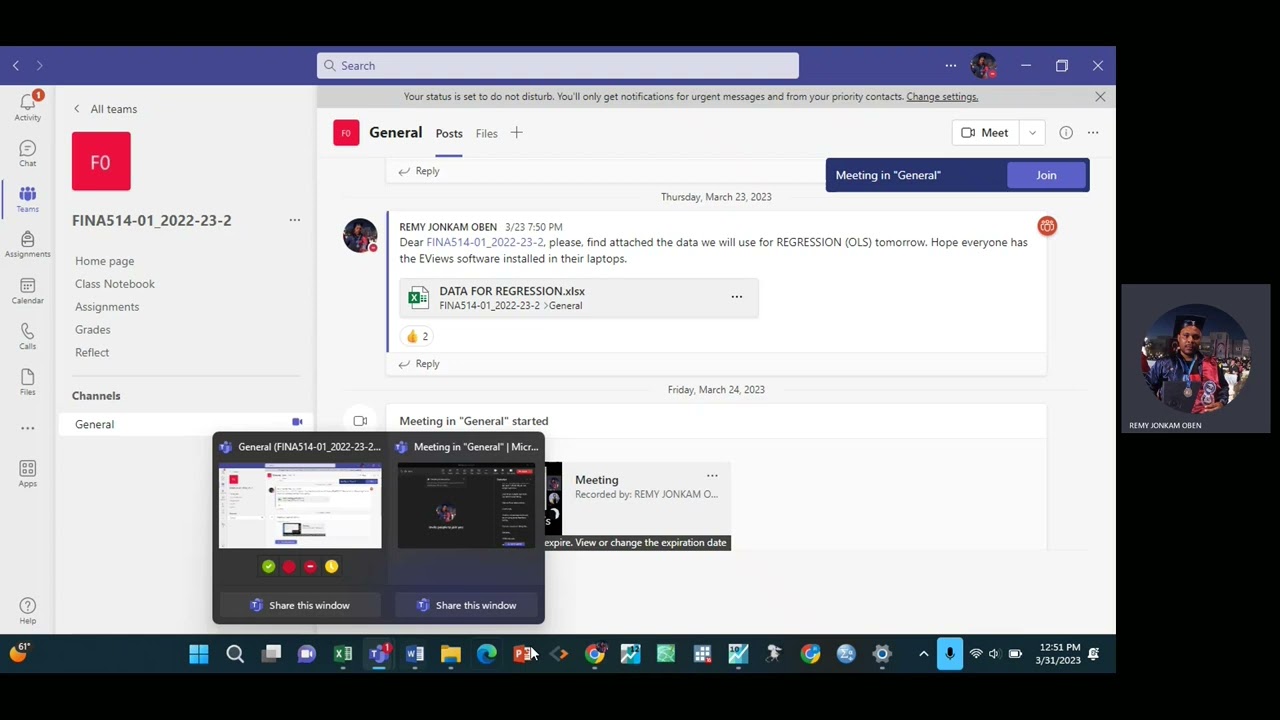Screen dimensions: 1280x720
Task: Go forward with the navigation arrow
Action: (39, 65)
